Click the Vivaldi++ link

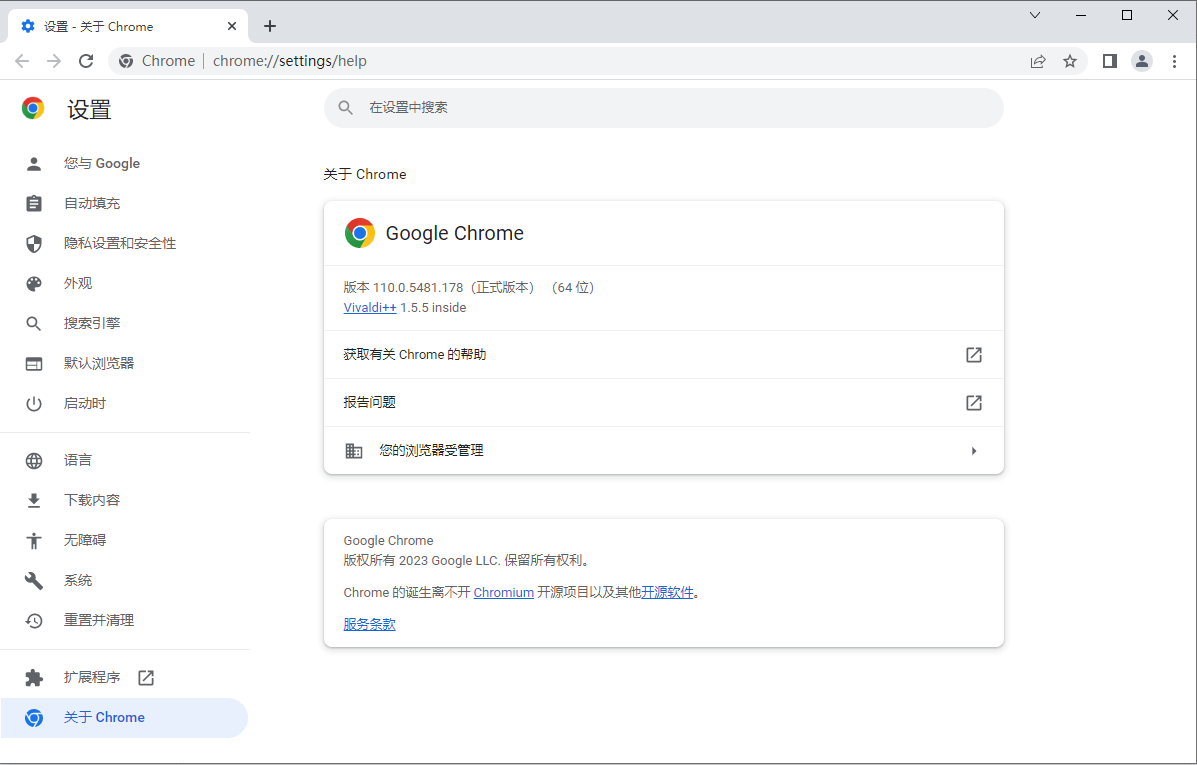coord(369,307)
